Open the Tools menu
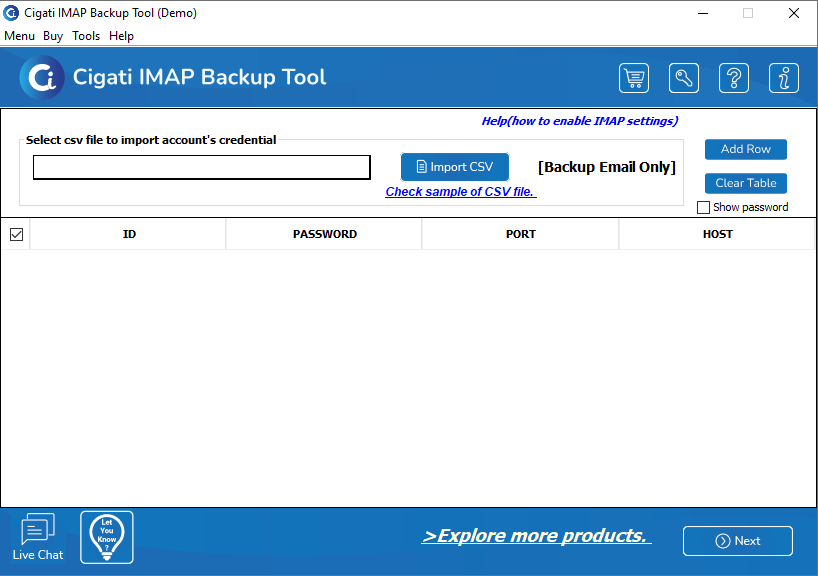 pyautogui.click(x=86, y=35)
